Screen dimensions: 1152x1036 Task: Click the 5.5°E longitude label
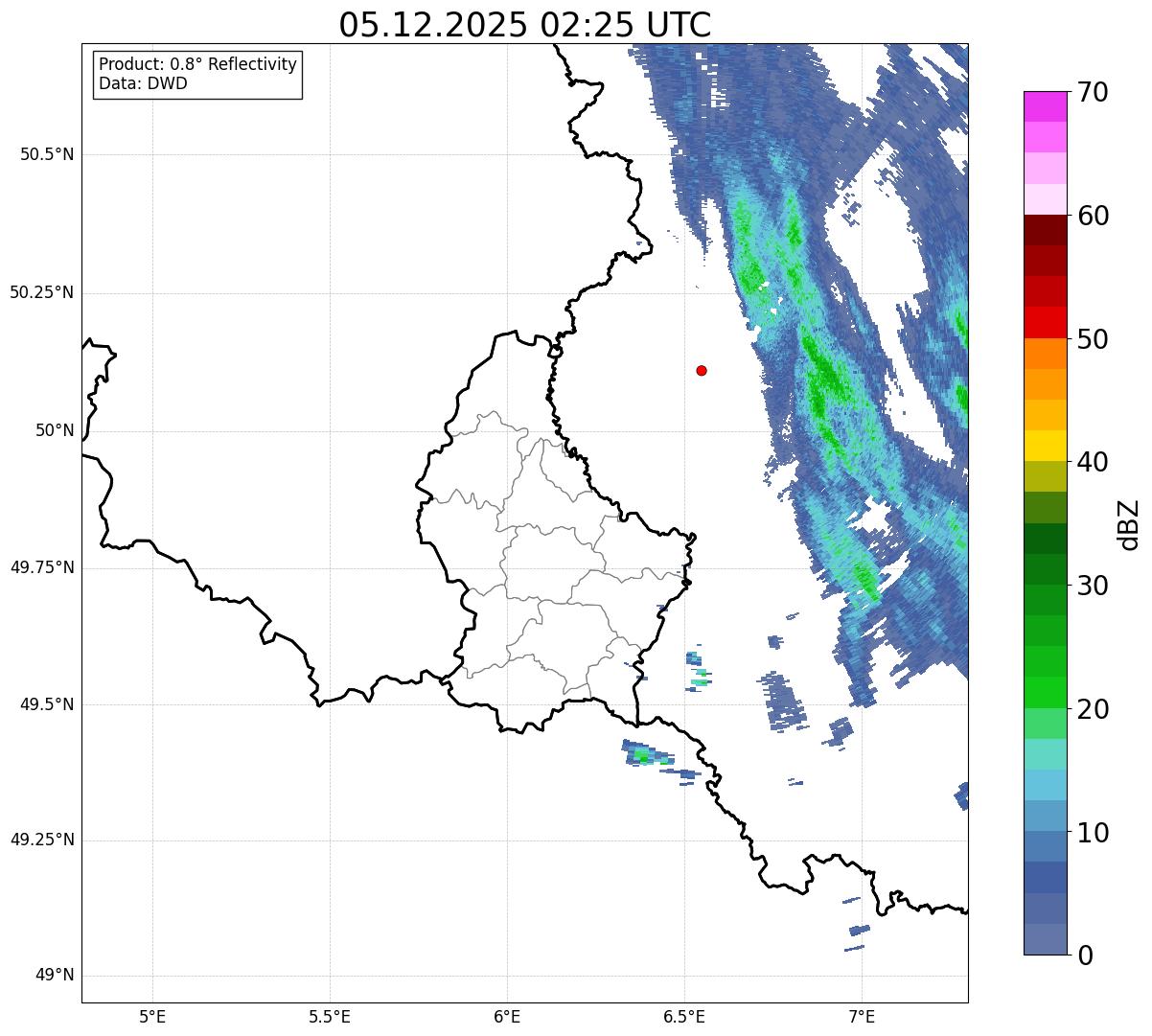pyautogui.click(x=330, y=1016)
